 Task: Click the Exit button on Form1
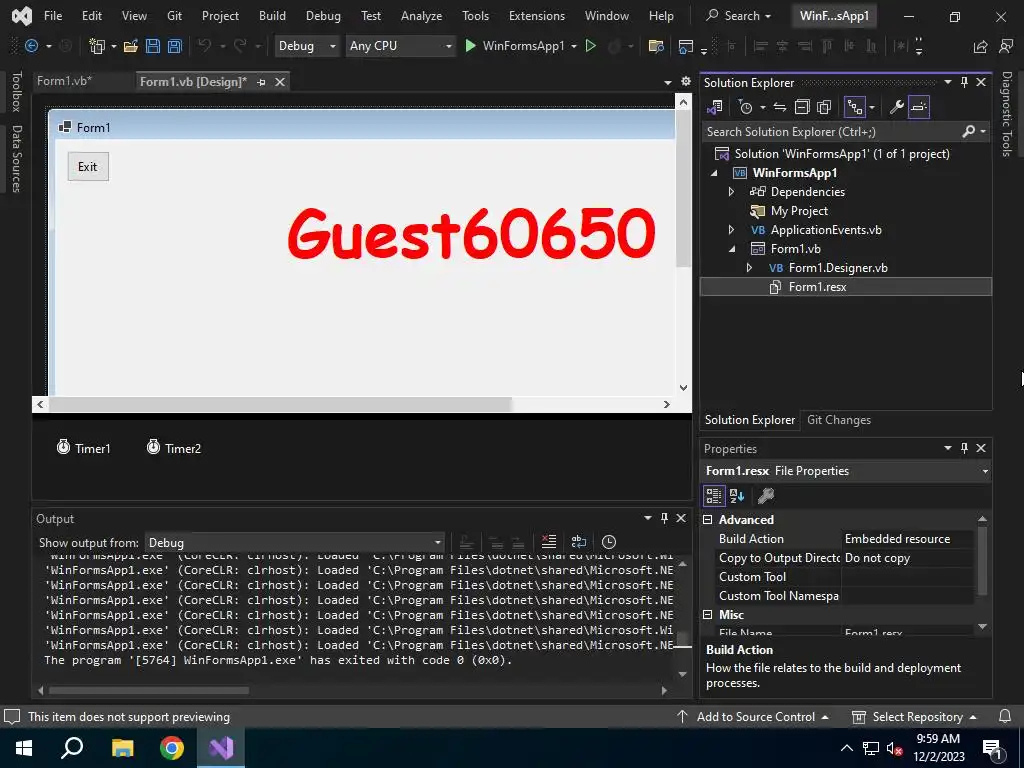pos(88,167)
